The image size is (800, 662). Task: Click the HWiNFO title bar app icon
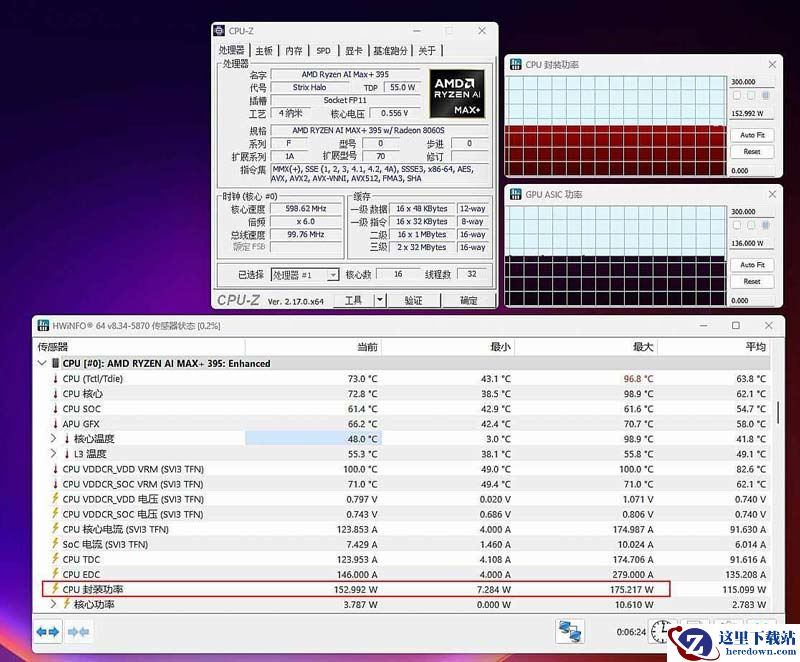(43, 326)
